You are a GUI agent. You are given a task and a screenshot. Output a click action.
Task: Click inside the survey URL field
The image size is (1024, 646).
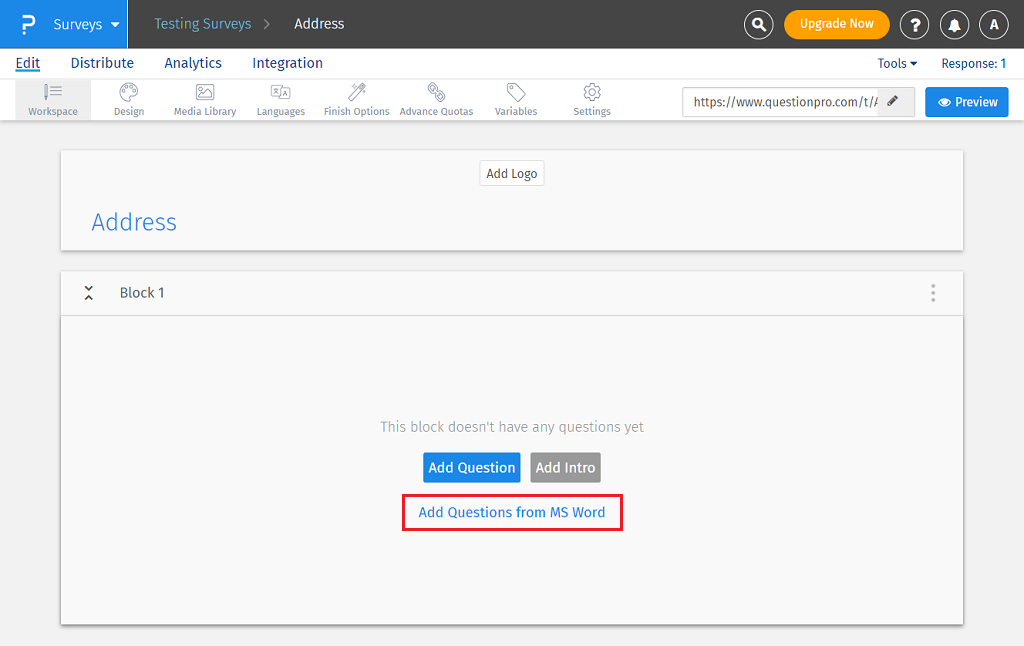780,101
